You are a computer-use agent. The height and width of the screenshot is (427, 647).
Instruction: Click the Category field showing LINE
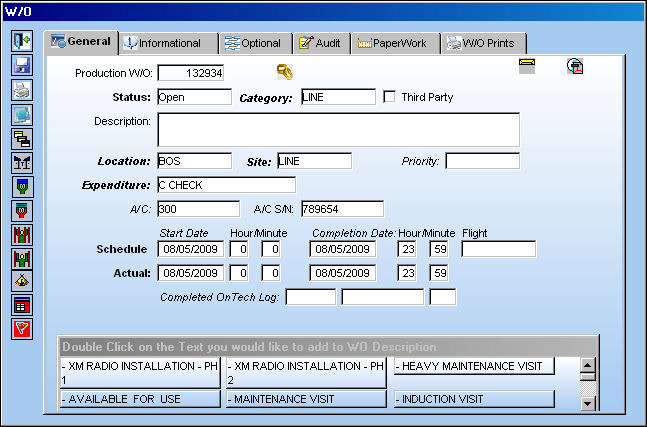(x=338, y=97)
